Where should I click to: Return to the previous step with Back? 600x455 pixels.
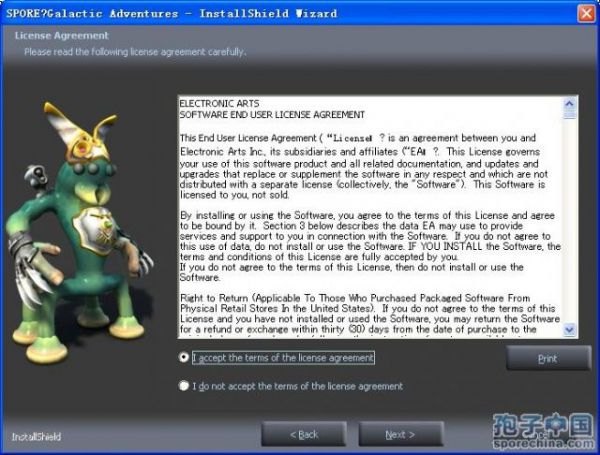pyautogui.click(x=304, y=434)
